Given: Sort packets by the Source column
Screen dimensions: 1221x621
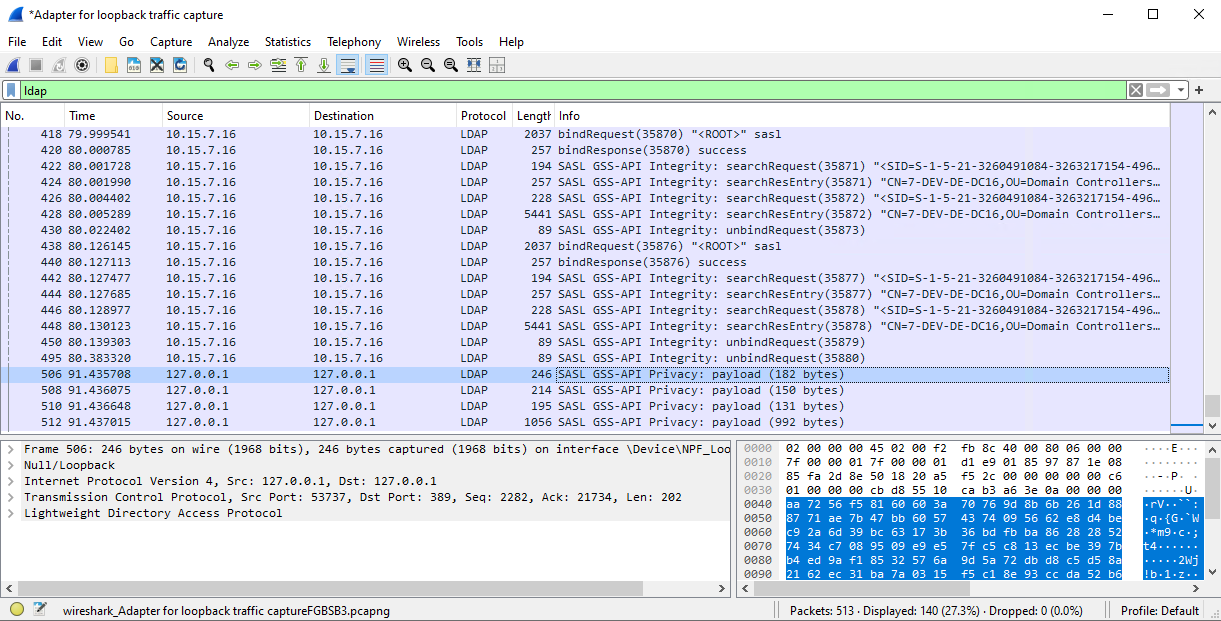Looking at the screenshot, I should point(236,116).
